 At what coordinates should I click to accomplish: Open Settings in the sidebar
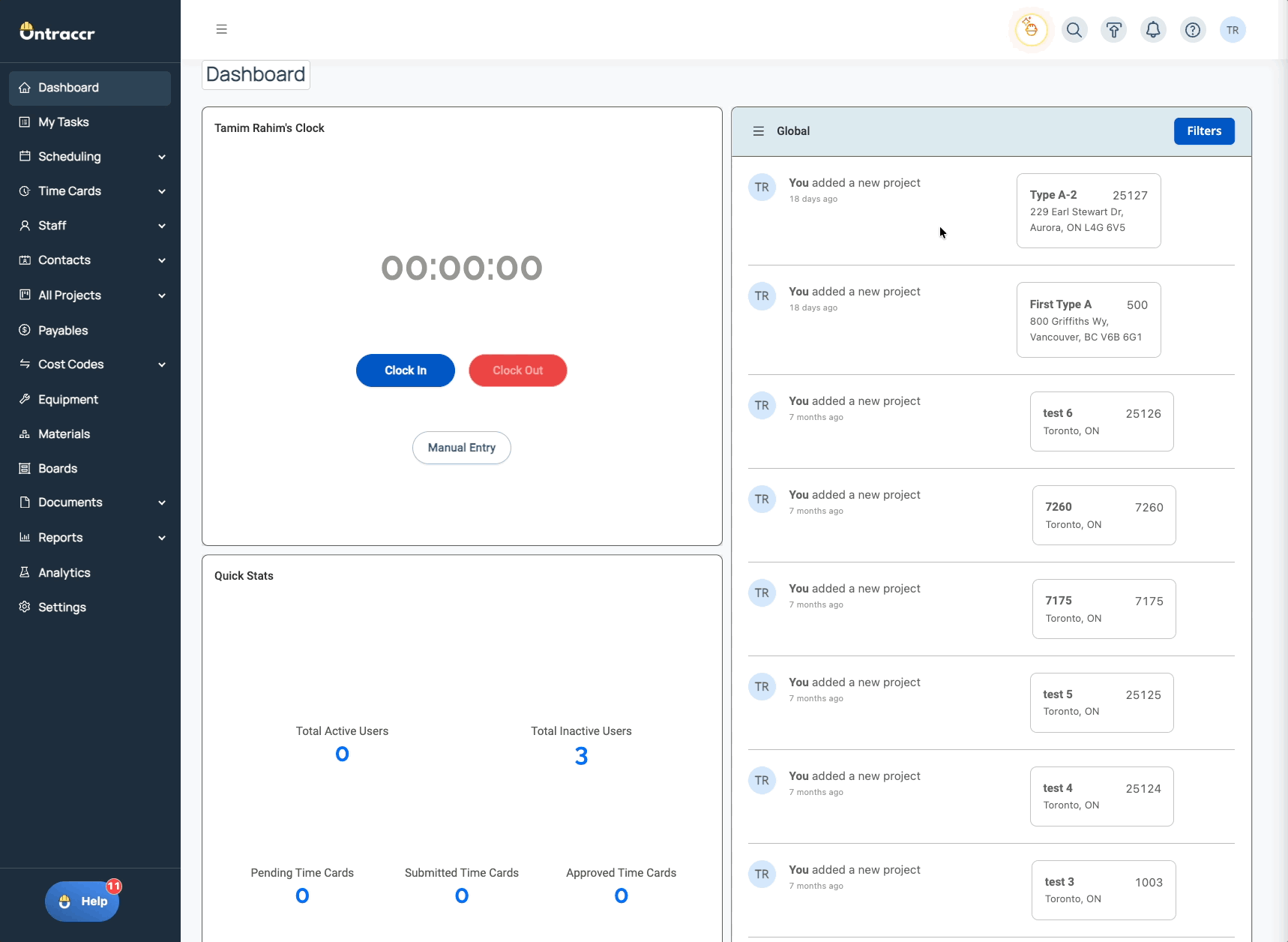click(x=90, y=607)
